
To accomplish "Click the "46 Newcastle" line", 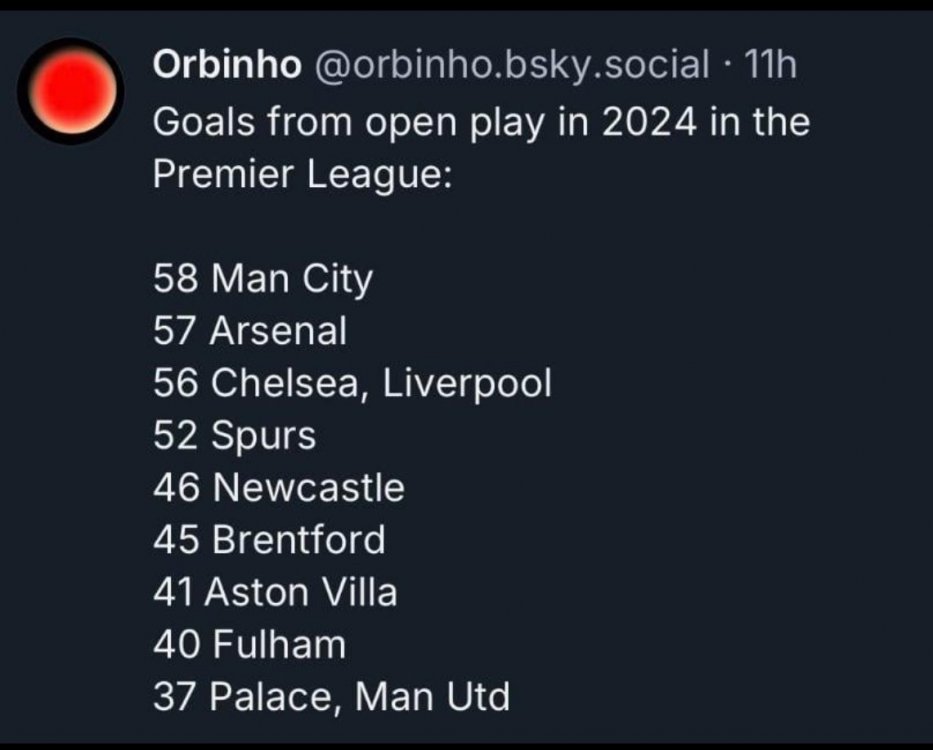I will click(x=279, y=487).
